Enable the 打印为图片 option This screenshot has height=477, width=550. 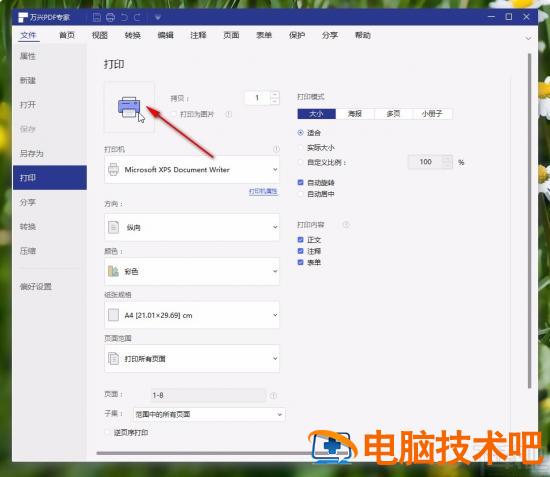(x=174, y=114)
